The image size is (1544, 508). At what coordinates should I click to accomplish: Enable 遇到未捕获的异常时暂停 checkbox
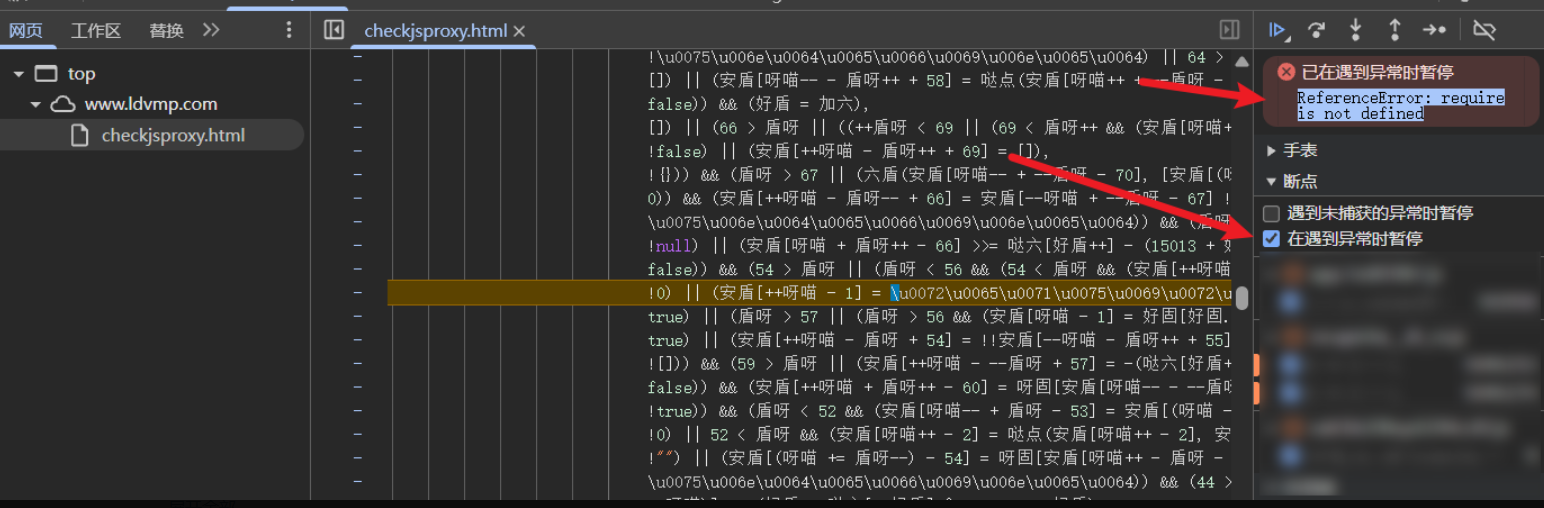(x=1271, y=213)
